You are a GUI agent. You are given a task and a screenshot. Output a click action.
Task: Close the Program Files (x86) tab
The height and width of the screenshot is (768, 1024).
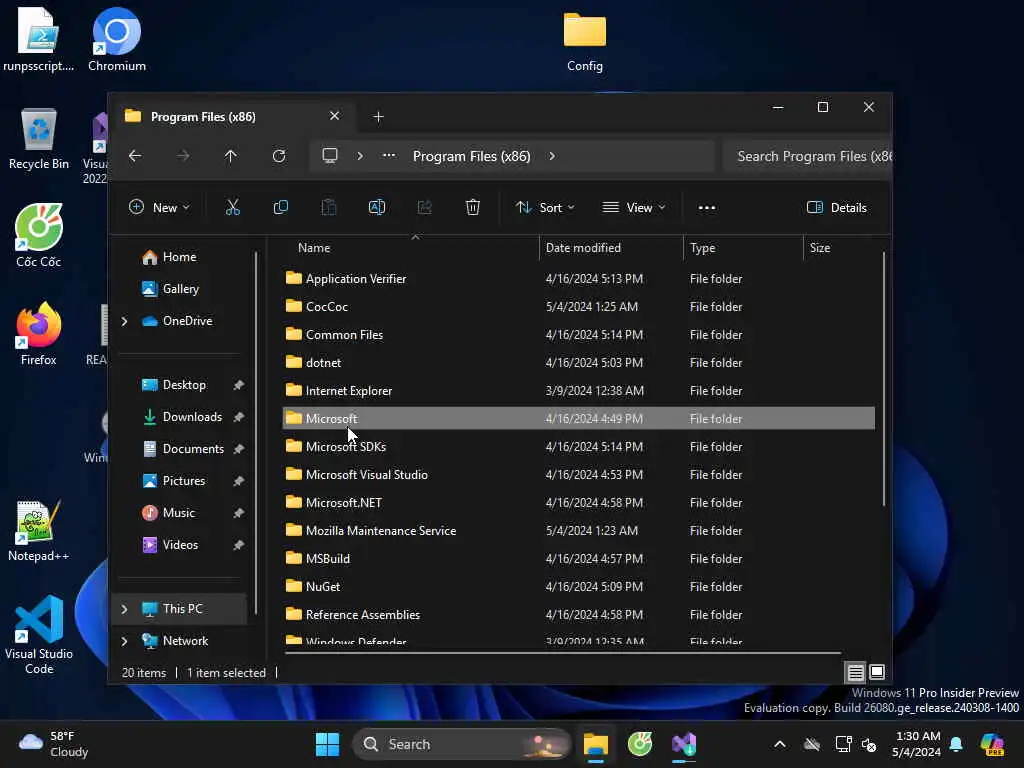(x=334, y=116)
